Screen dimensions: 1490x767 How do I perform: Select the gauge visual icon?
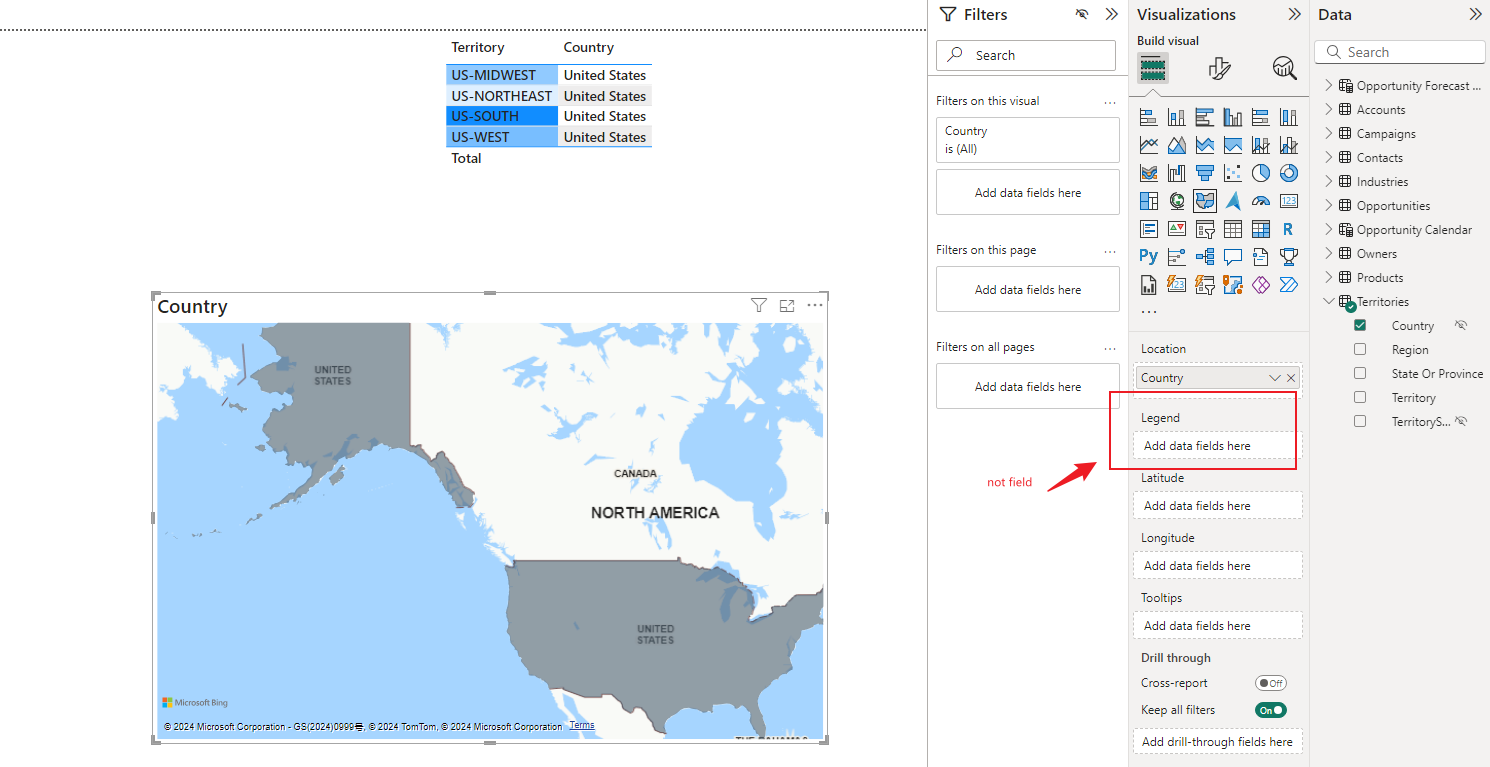click(1260, 201)
